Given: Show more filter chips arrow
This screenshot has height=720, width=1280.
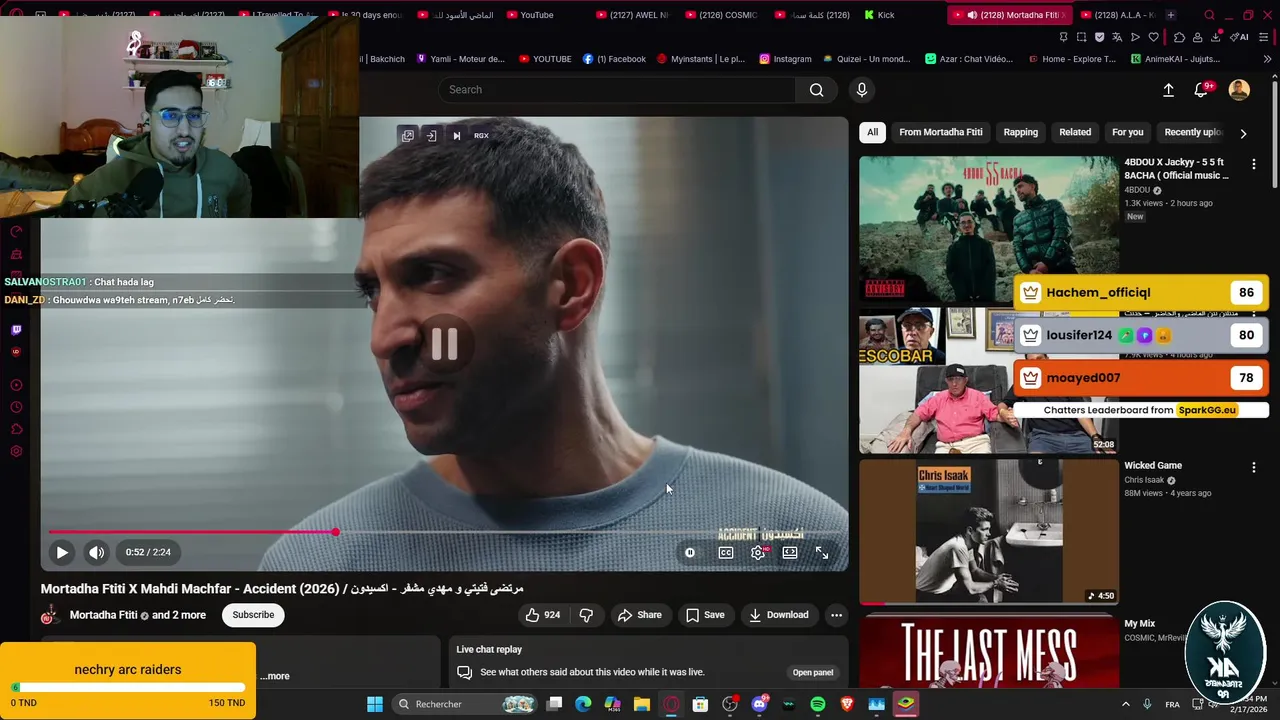Looking at the screenshot, I should (x=1243, y=133).
